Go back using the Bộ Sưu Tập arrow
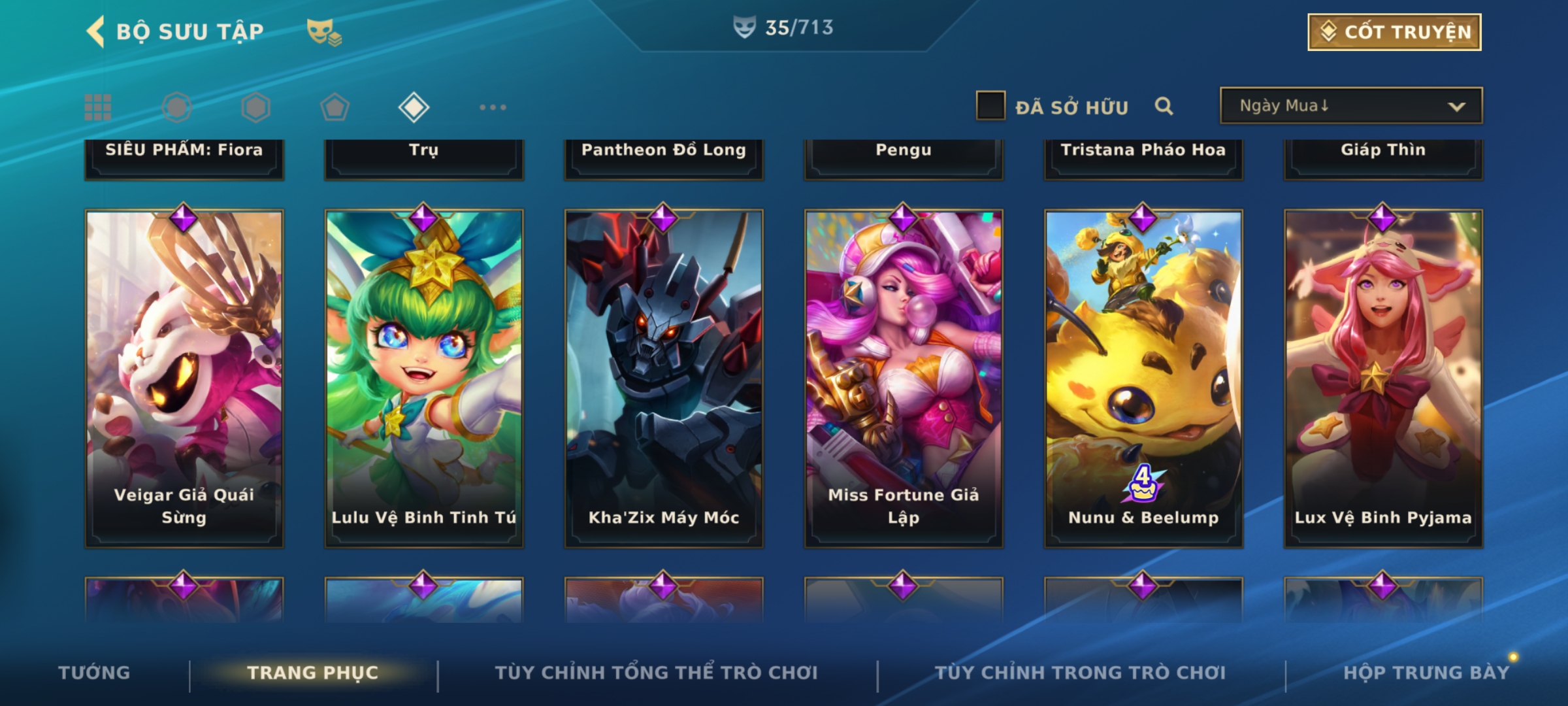Screen dimensions: 1568x706 pos(95,31)
